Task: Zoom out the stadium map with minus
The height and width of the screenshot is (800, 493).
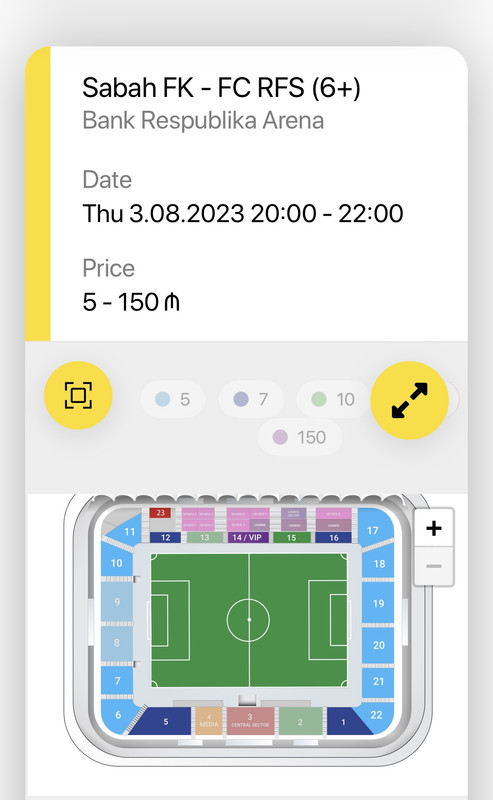Action: point(434,566)
